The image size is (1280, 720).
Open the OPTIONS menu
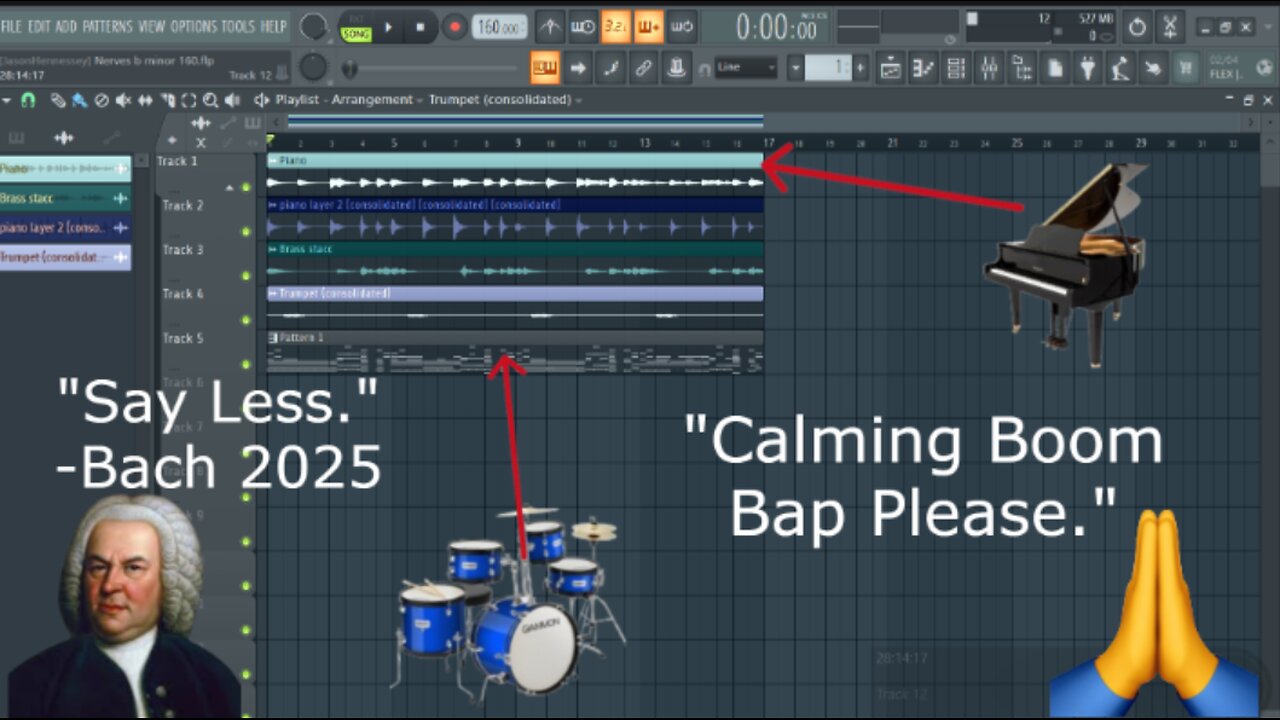[x=194, y=26]
